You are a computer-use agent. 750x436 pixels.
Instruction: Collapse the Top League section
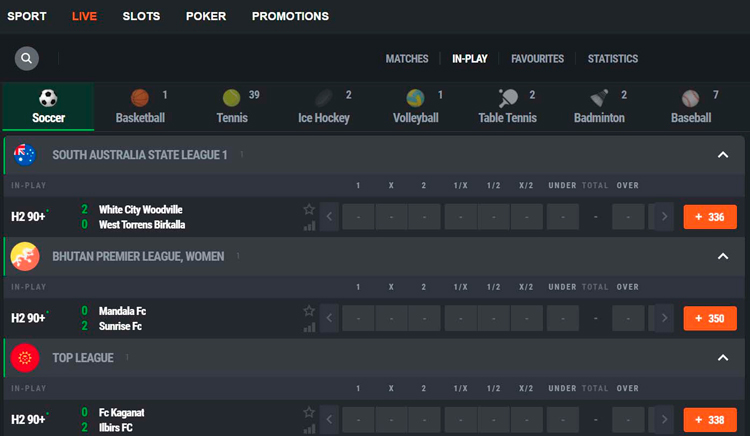pos(723,357)
